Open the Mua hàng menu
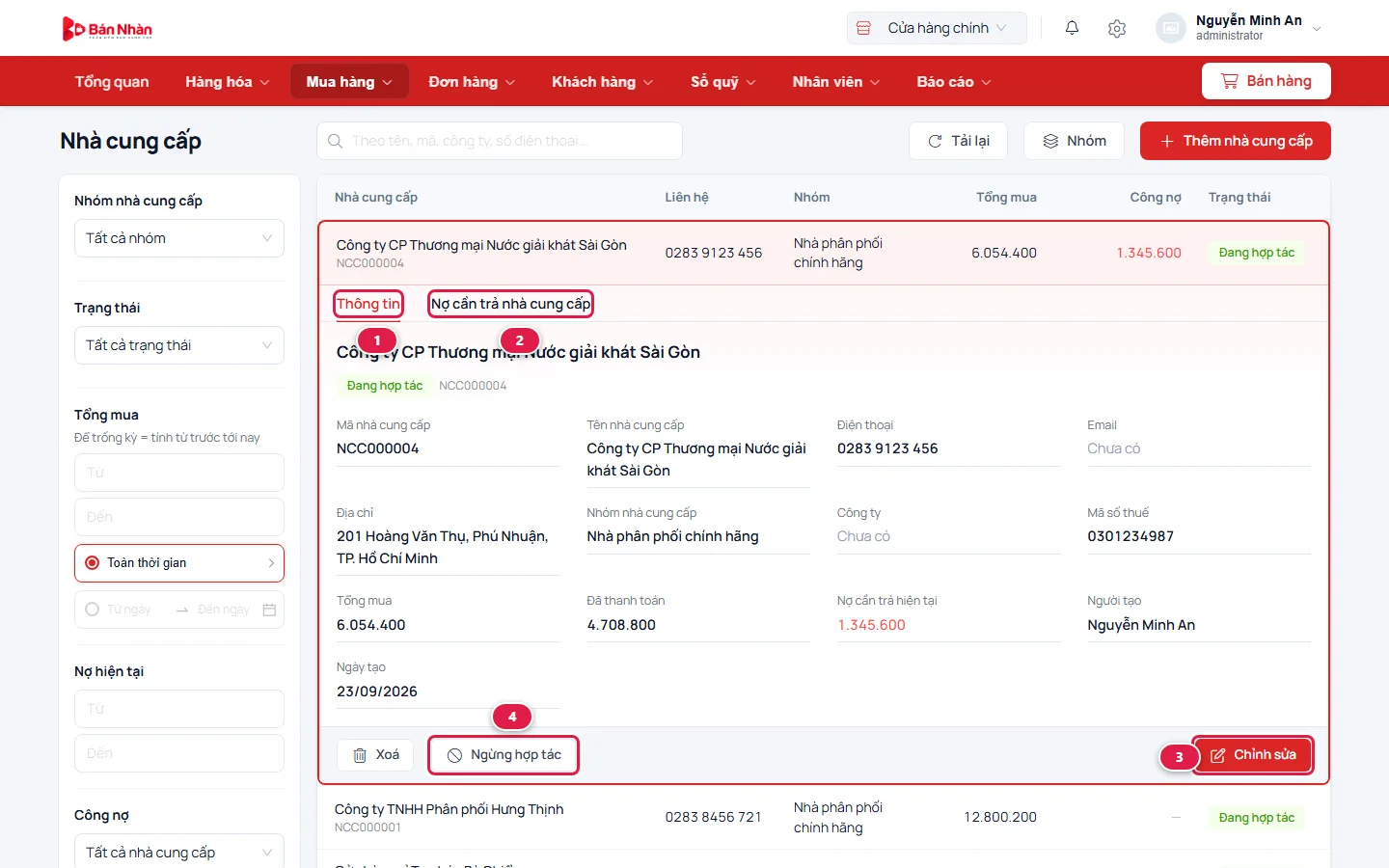This screenshot has height=868, width=1389. [349, 82]
